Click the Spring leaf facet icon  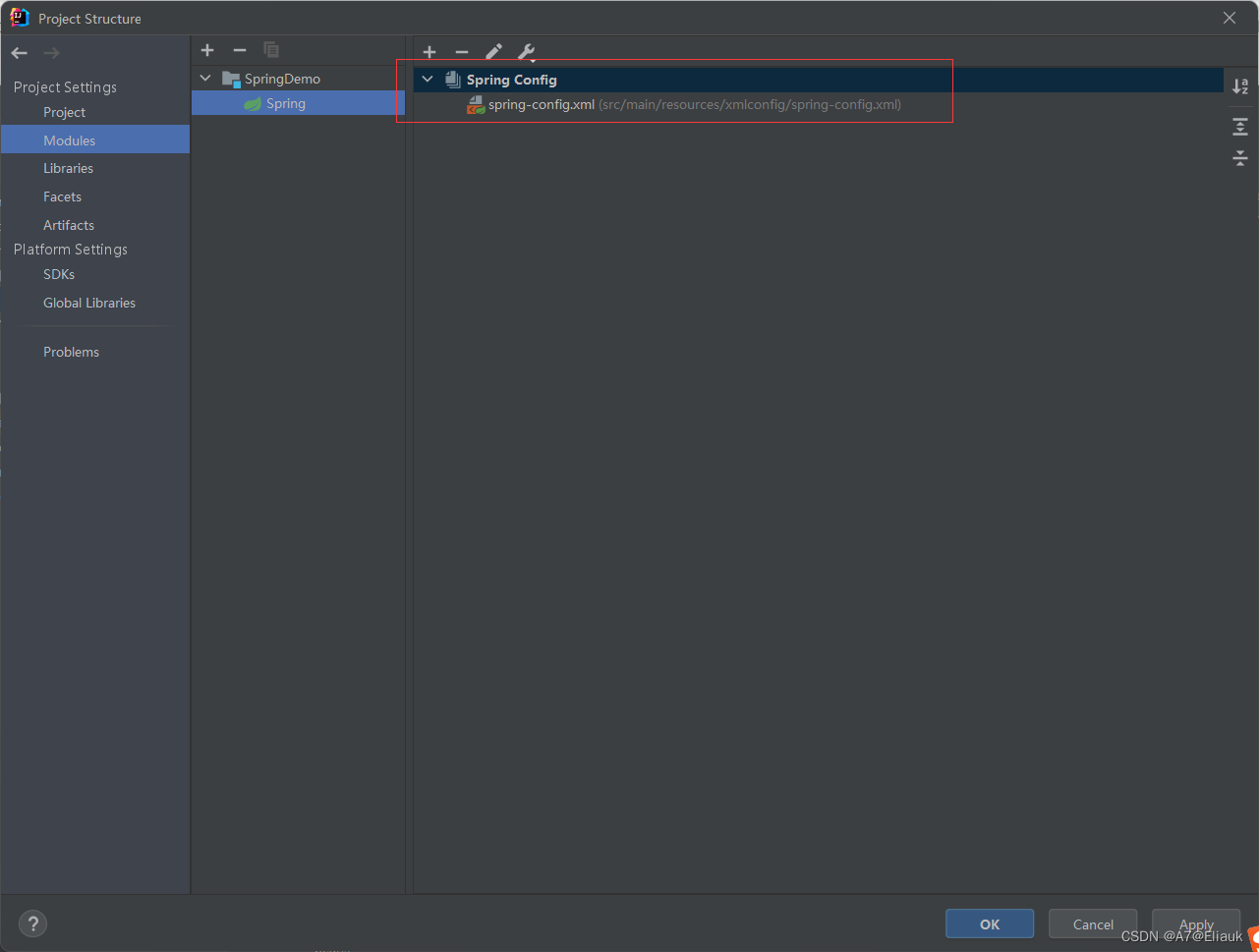(253, 103)
